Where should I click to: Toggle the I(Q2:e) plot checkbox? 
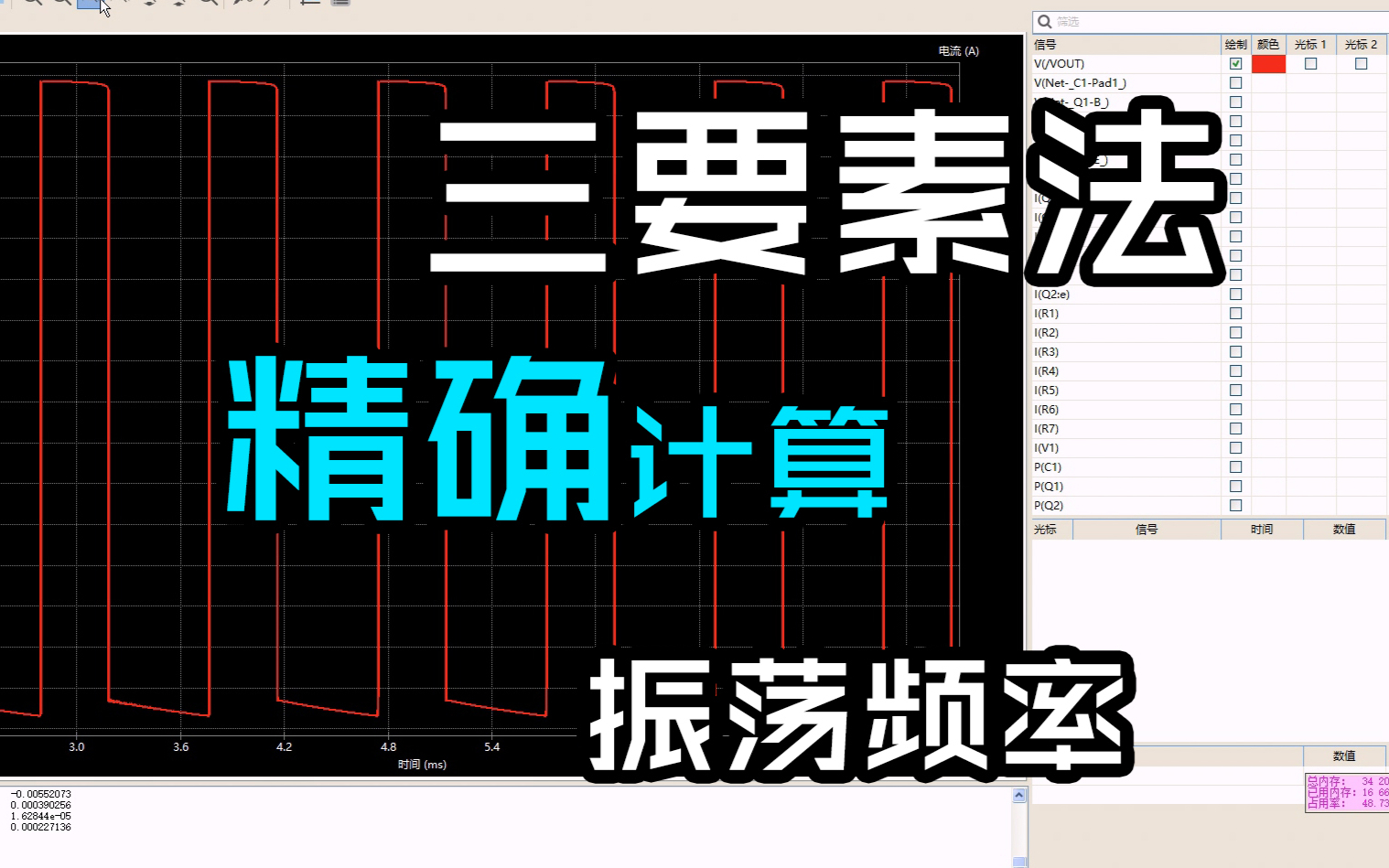click(1235, 295)
